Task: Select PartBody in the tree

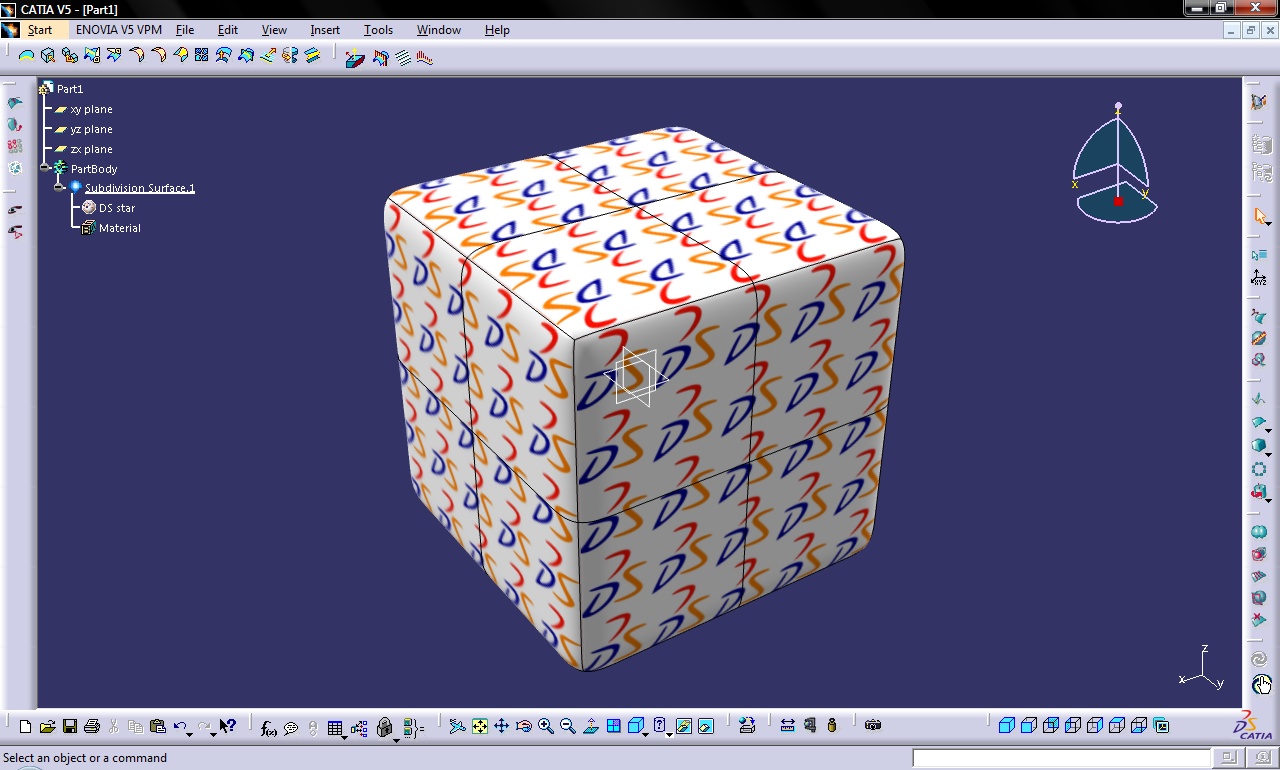Action: click(x=94, y=169)
